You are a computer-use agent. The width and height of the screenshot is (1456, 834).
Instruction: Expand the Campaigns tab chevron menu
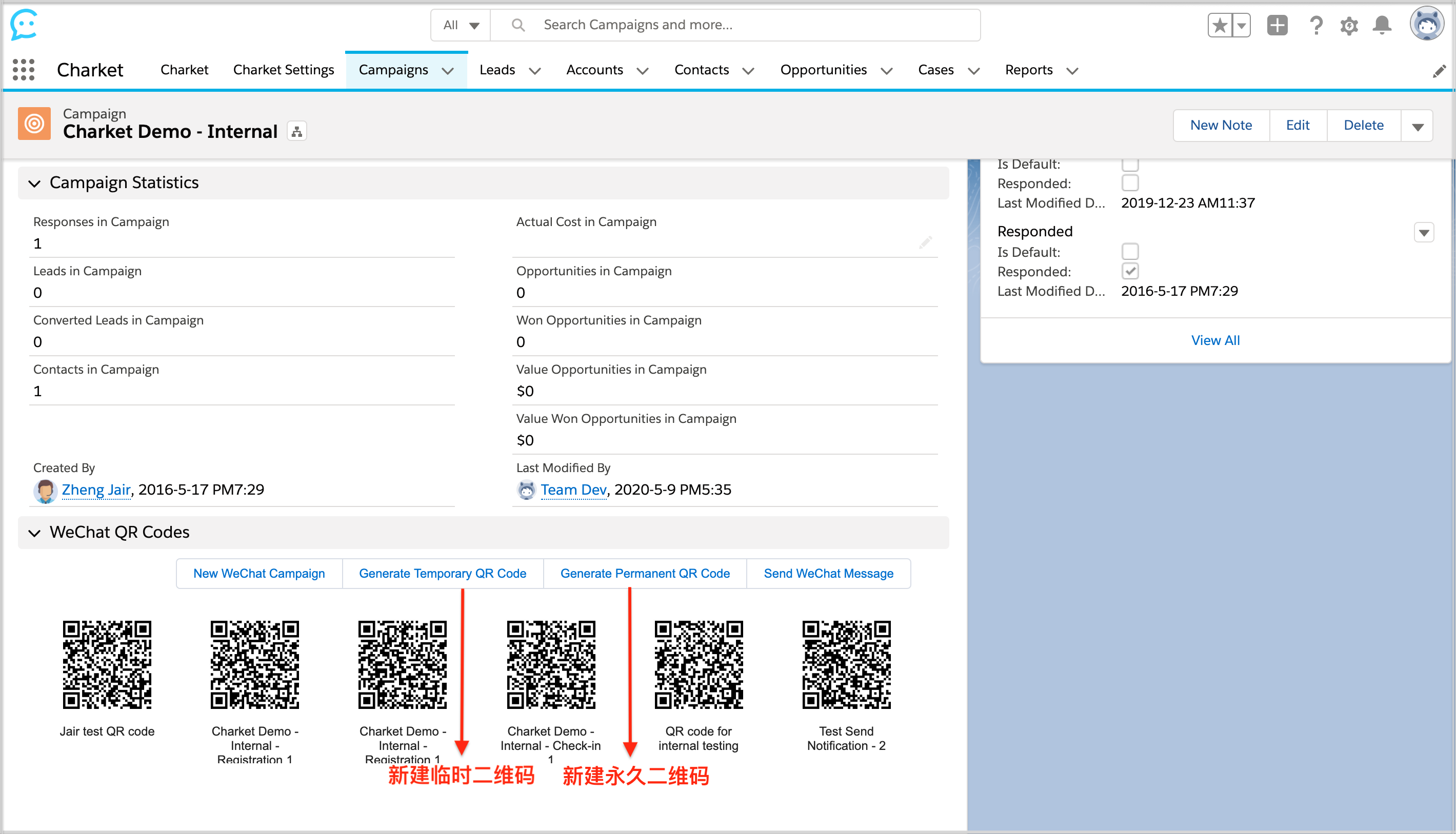click(x=448, y=71)
